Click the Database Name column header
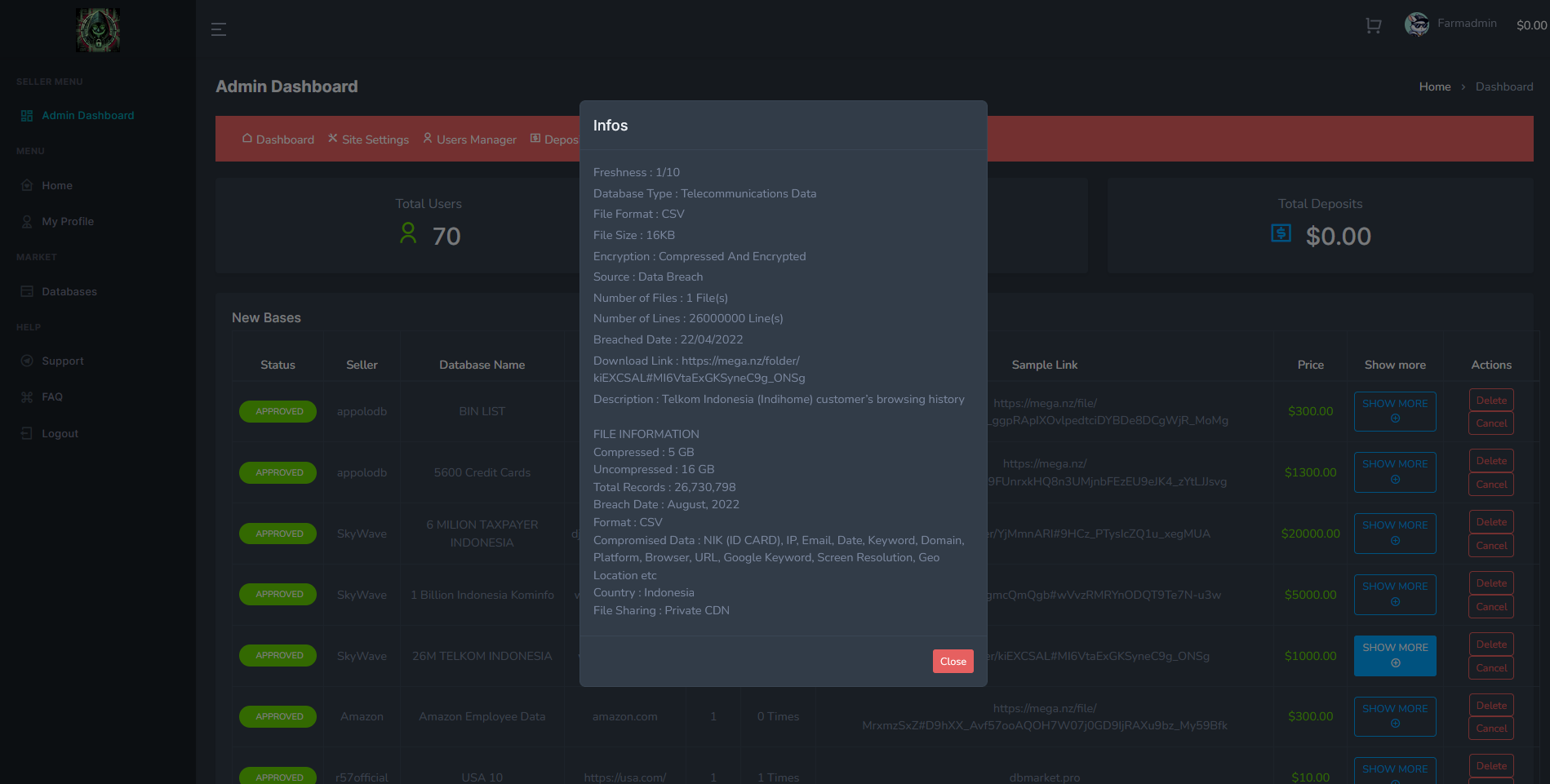Screen dimensions: 1550x784 [482, 365]
